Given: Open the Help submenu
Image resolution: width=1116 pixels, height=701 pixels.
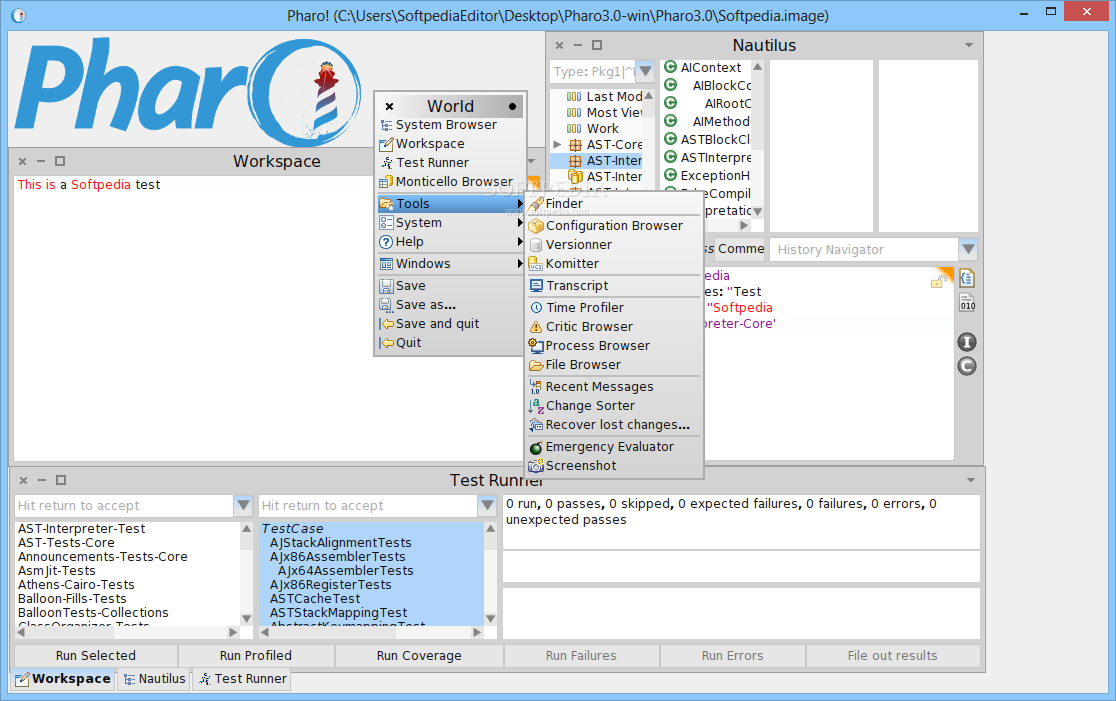Looking at the screenshot, I should pyautogui.click(x=451, y=242).
